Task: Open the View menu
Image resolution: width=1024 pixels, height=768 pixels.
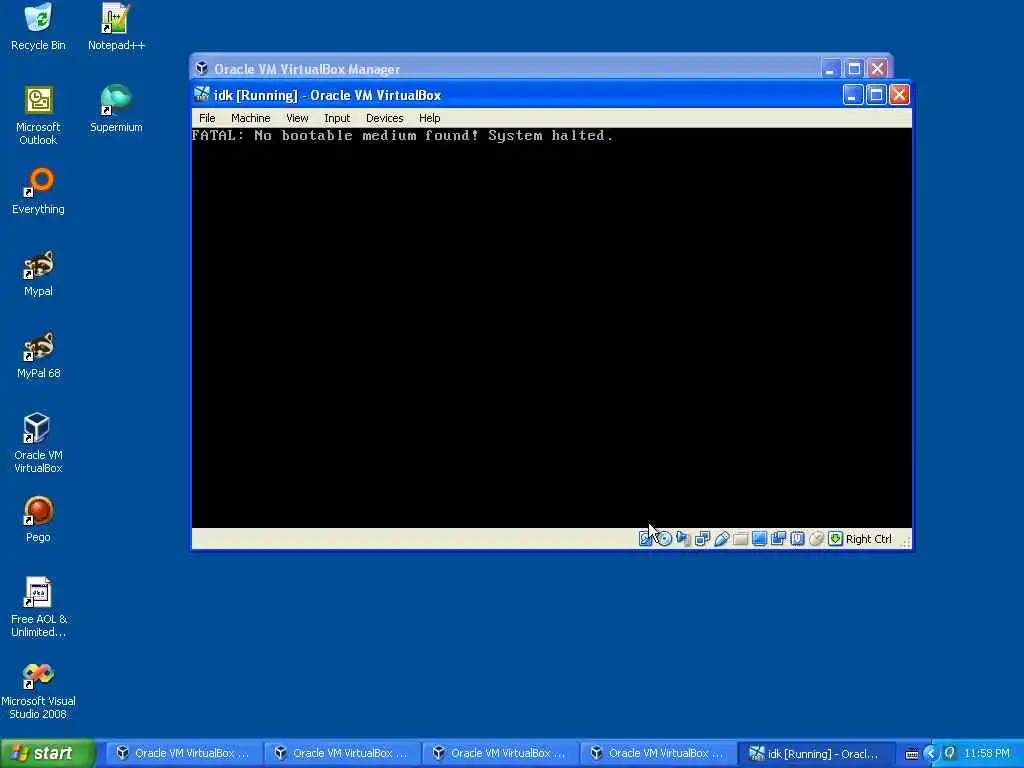Action: (297, 118)
